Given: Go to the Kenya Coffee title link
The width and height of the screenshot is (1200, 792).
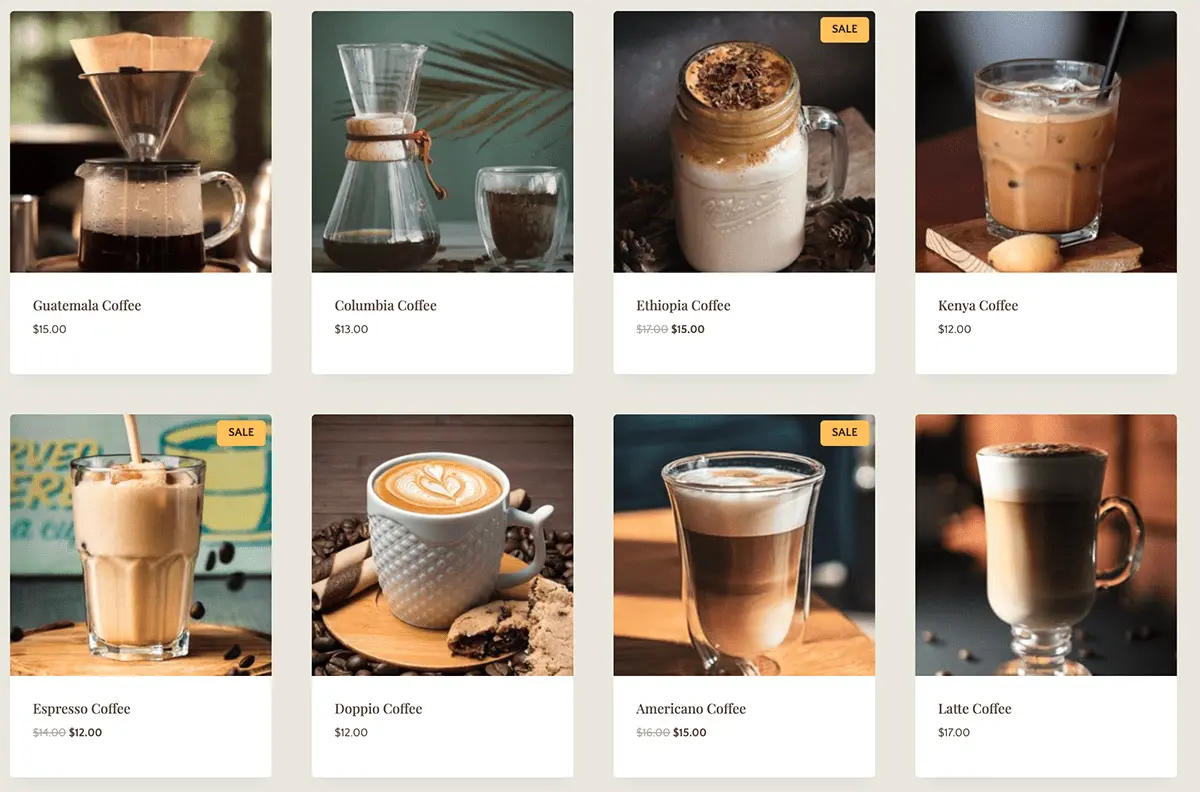Looking at the screenshot, I should 978,306.
